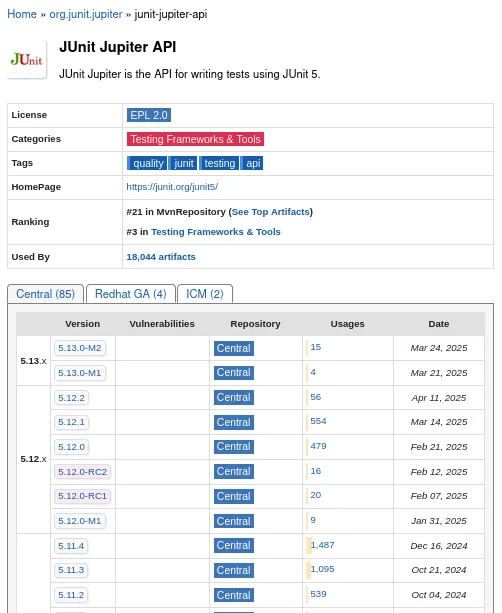This screenshot has width=502, height=613.
Task: Click the EPL 2.0 license badge
Action: [x=149, y=115]
